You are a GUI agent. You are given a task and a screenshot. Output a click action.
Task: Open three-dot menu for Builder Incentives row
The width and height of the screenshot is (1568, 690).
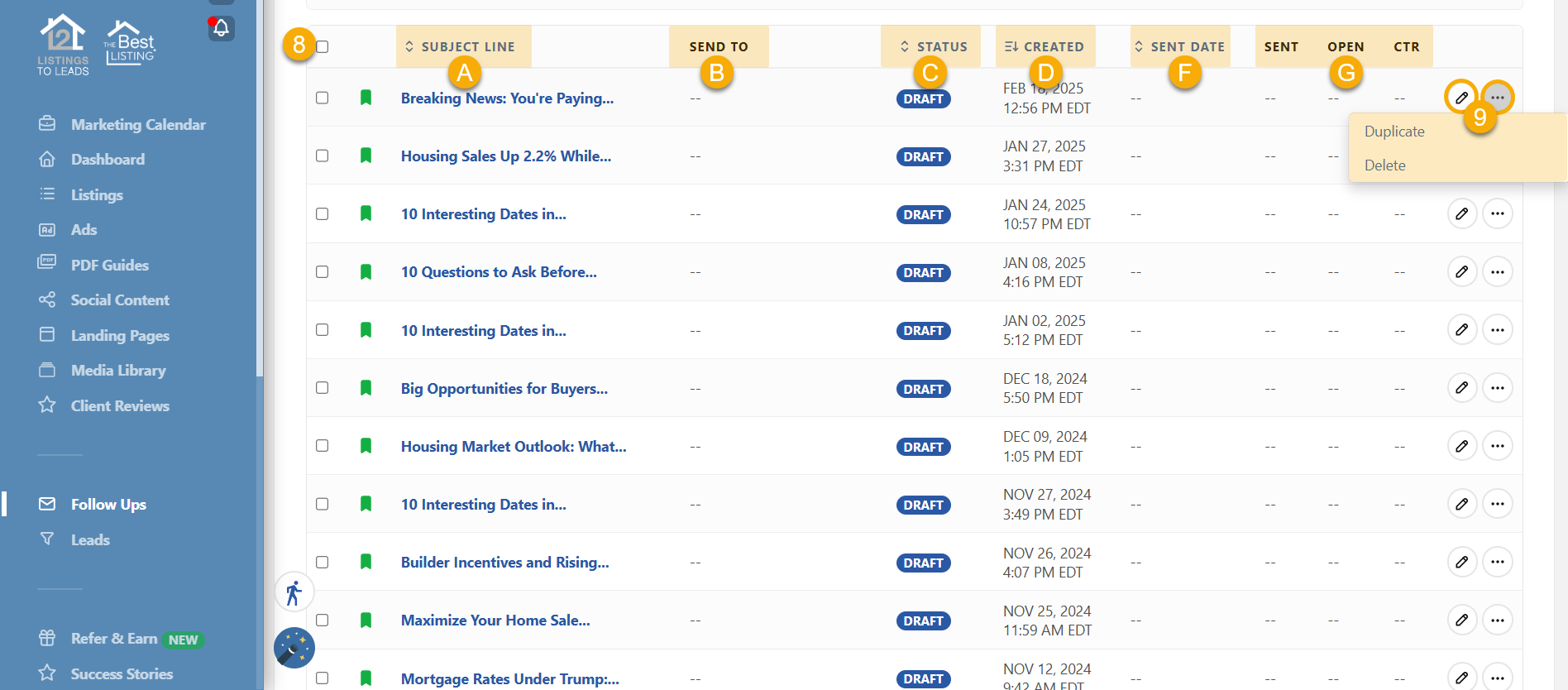[1497, 562]
